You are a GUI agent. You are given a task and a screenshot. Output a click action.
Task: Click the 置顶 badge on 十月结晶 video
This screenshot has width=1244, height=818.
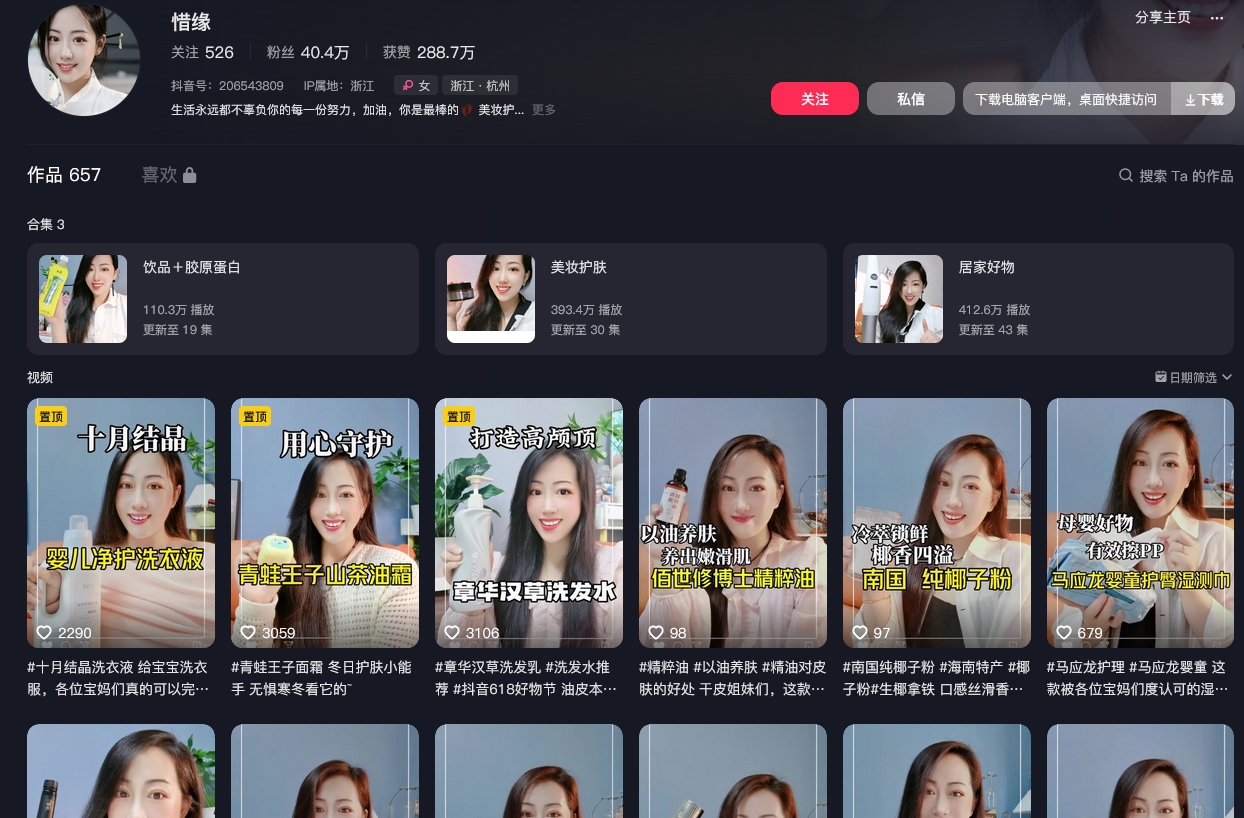(51, 416)
